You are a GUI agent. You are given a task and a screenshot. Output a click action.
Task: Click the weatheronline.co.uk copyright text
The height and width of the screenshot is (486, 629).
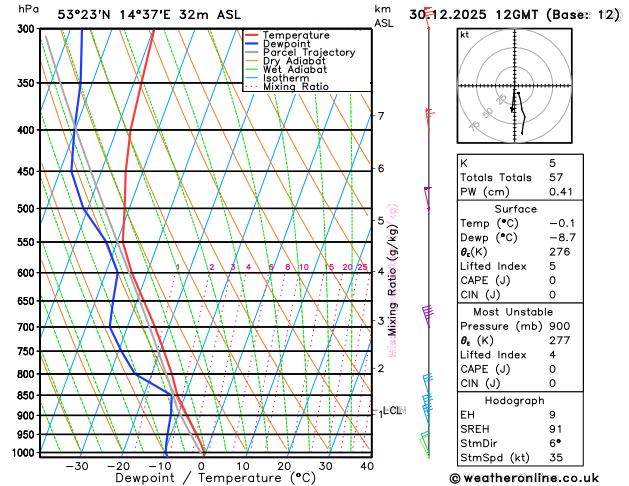click(x=524, y=478)
